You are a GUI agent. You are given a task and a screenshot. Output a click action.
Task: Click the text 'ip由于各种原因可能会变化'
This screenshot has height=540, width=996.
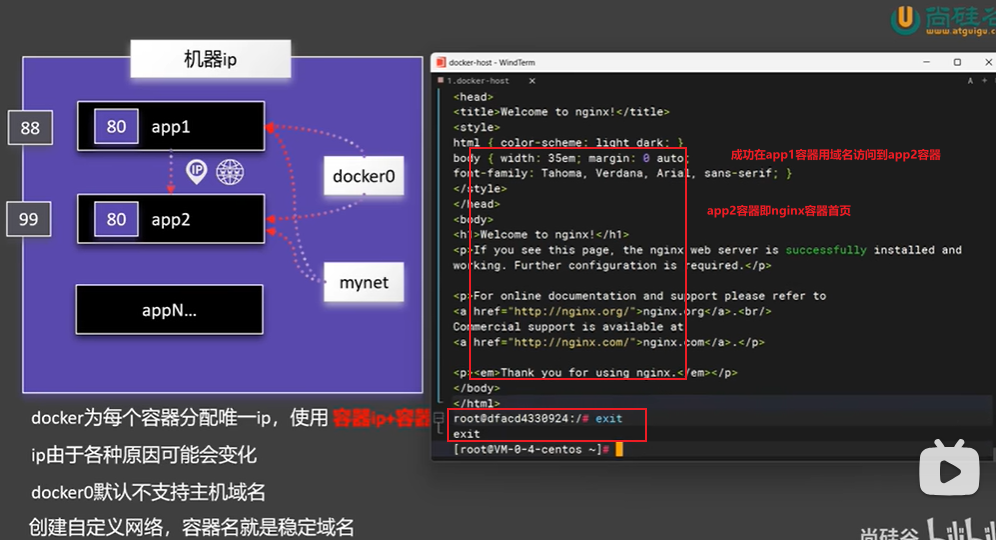[144, 455]
